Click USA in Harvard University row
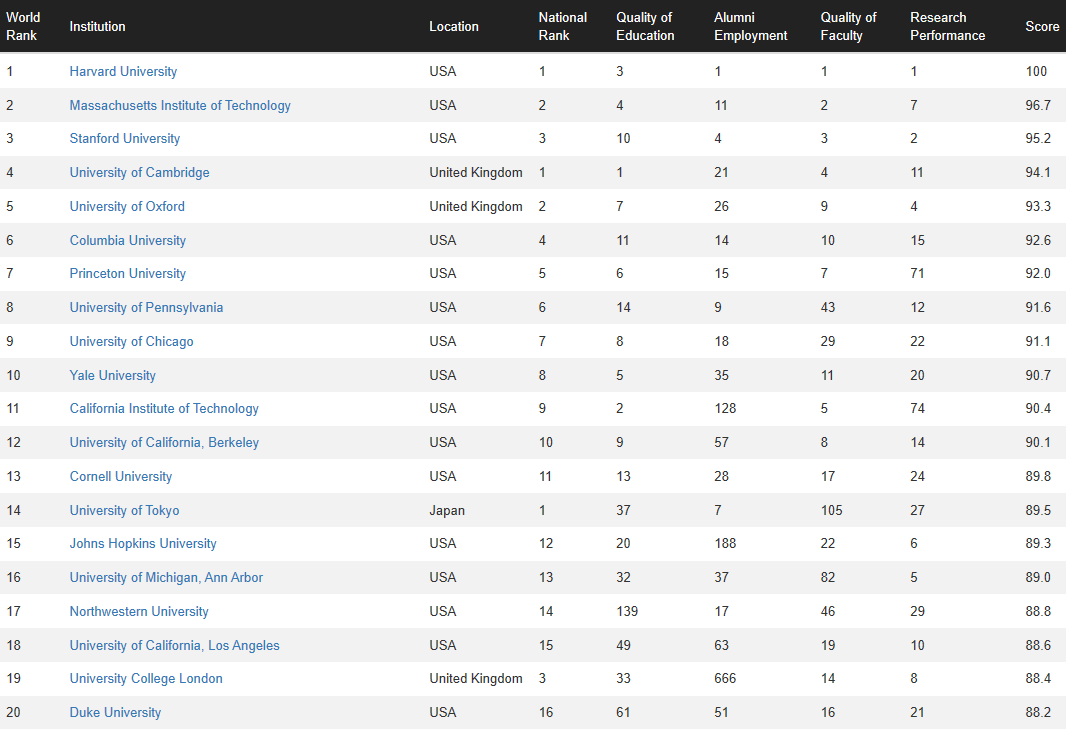 coord(443,71)
